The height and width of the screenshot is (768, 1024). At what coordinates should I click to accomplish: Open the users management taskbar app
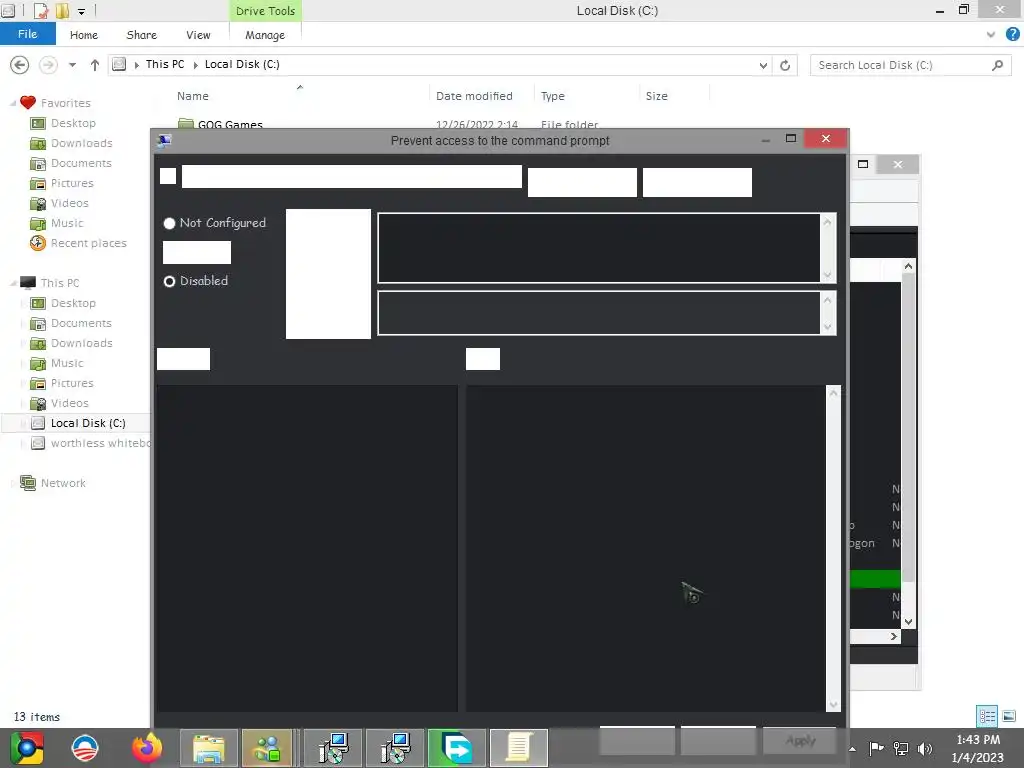pyautogui.click(x=266, y=748)
